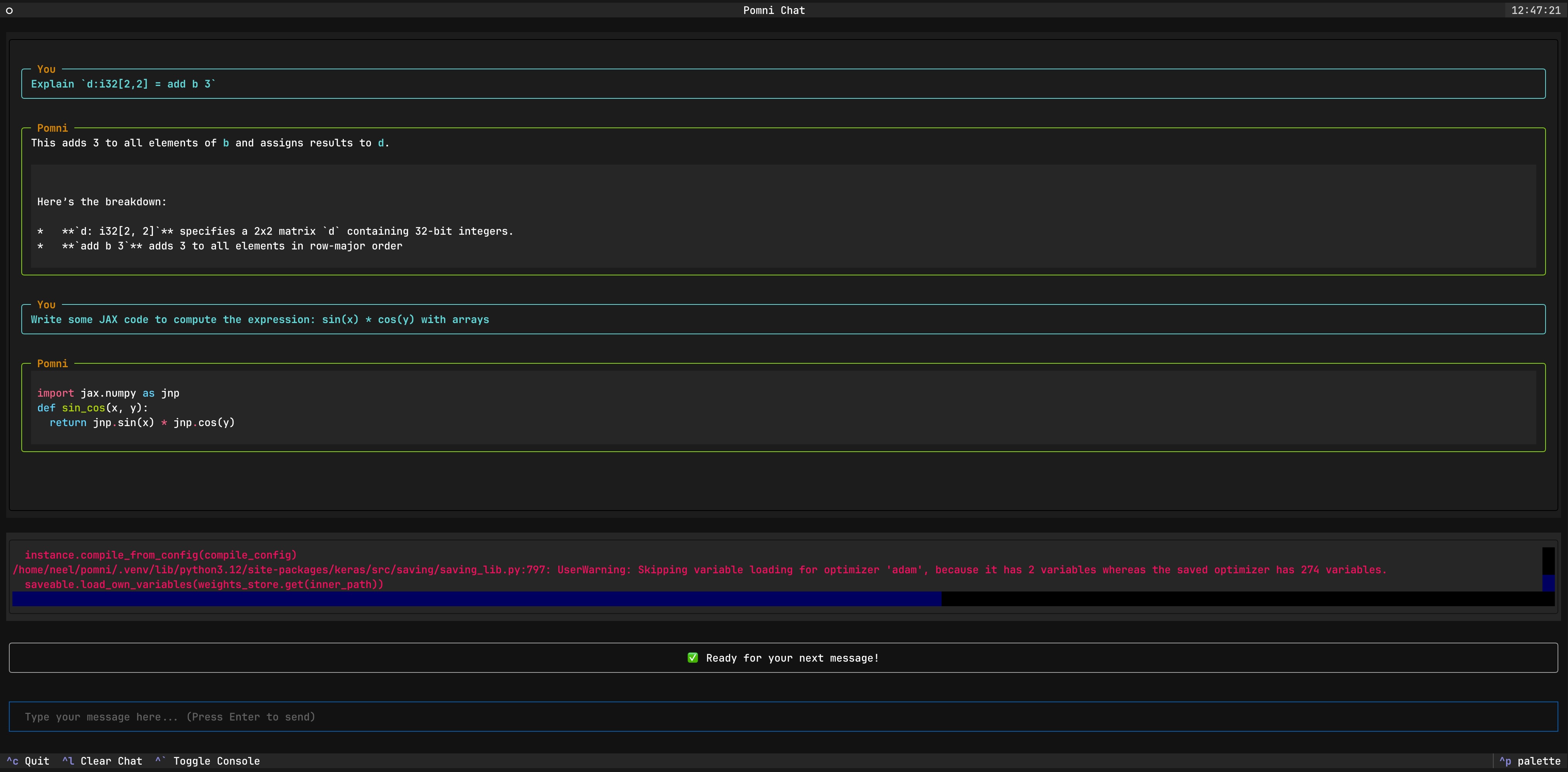Click the circle icon in the header

pyautogui.click(x=9, y=10)
